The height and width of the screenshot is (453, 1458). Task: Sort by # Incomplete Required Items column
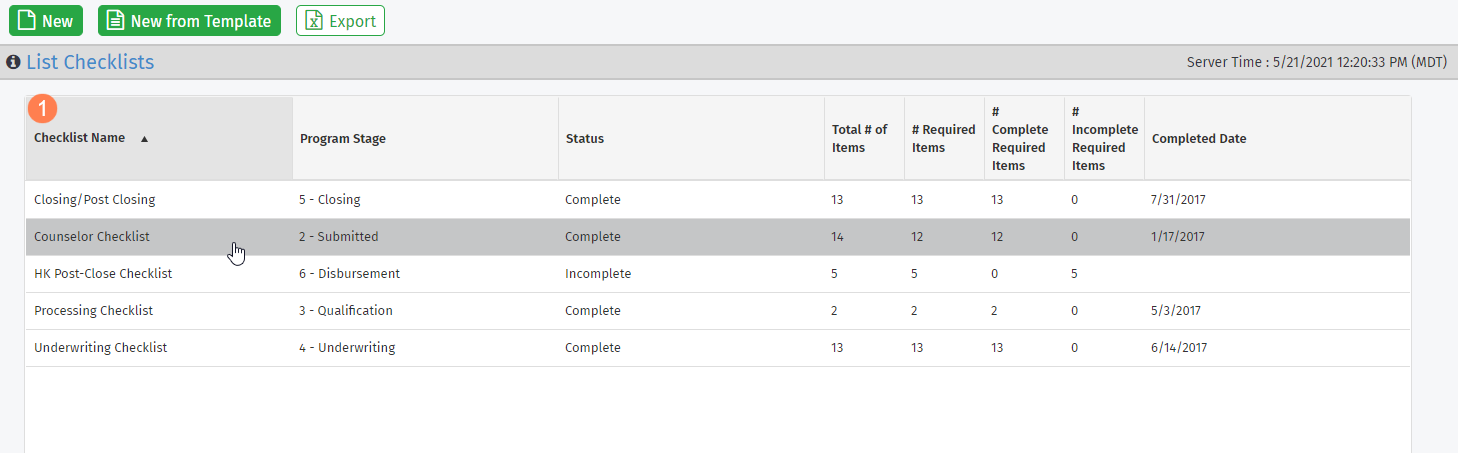coord(1104,139)
